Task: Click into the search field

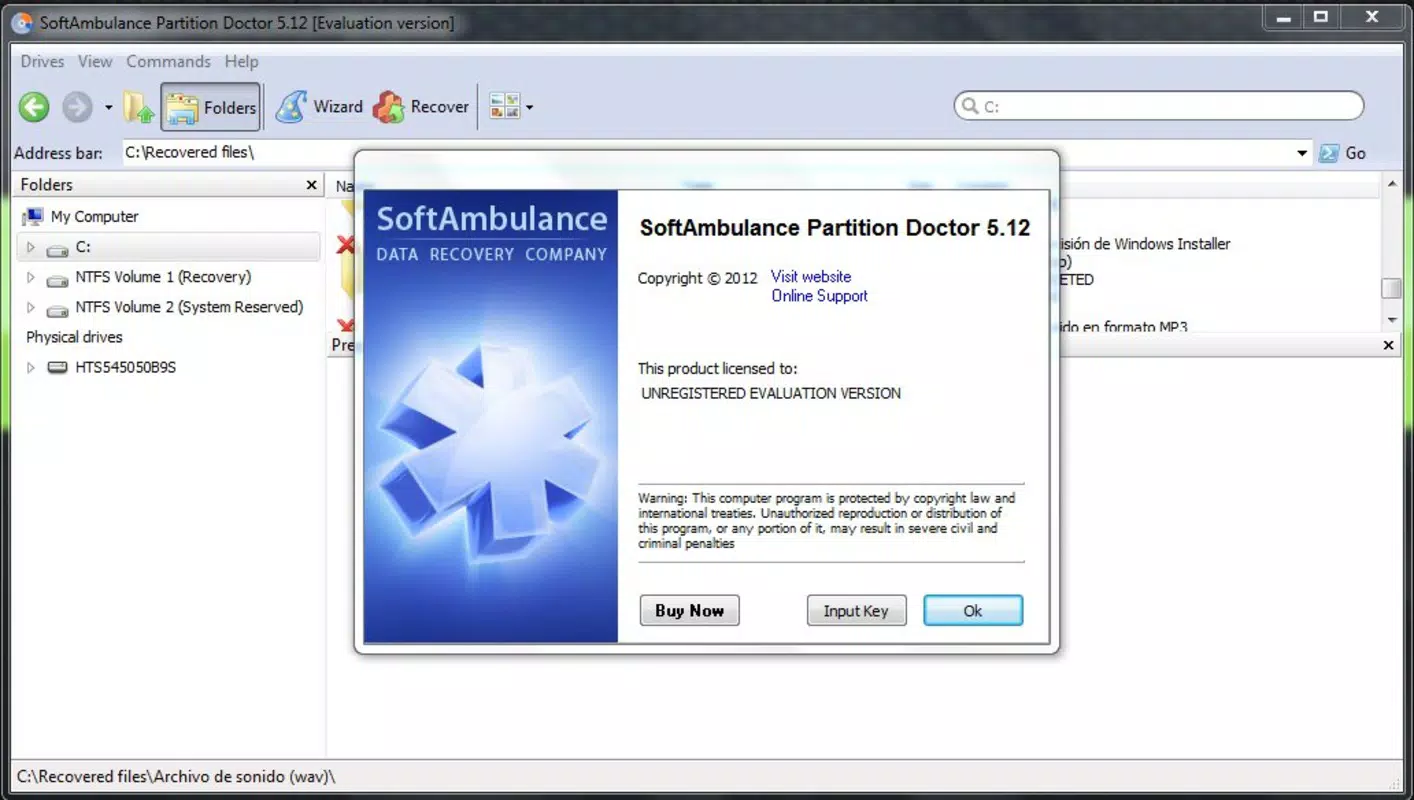Action: click(x=1159, y=106)
